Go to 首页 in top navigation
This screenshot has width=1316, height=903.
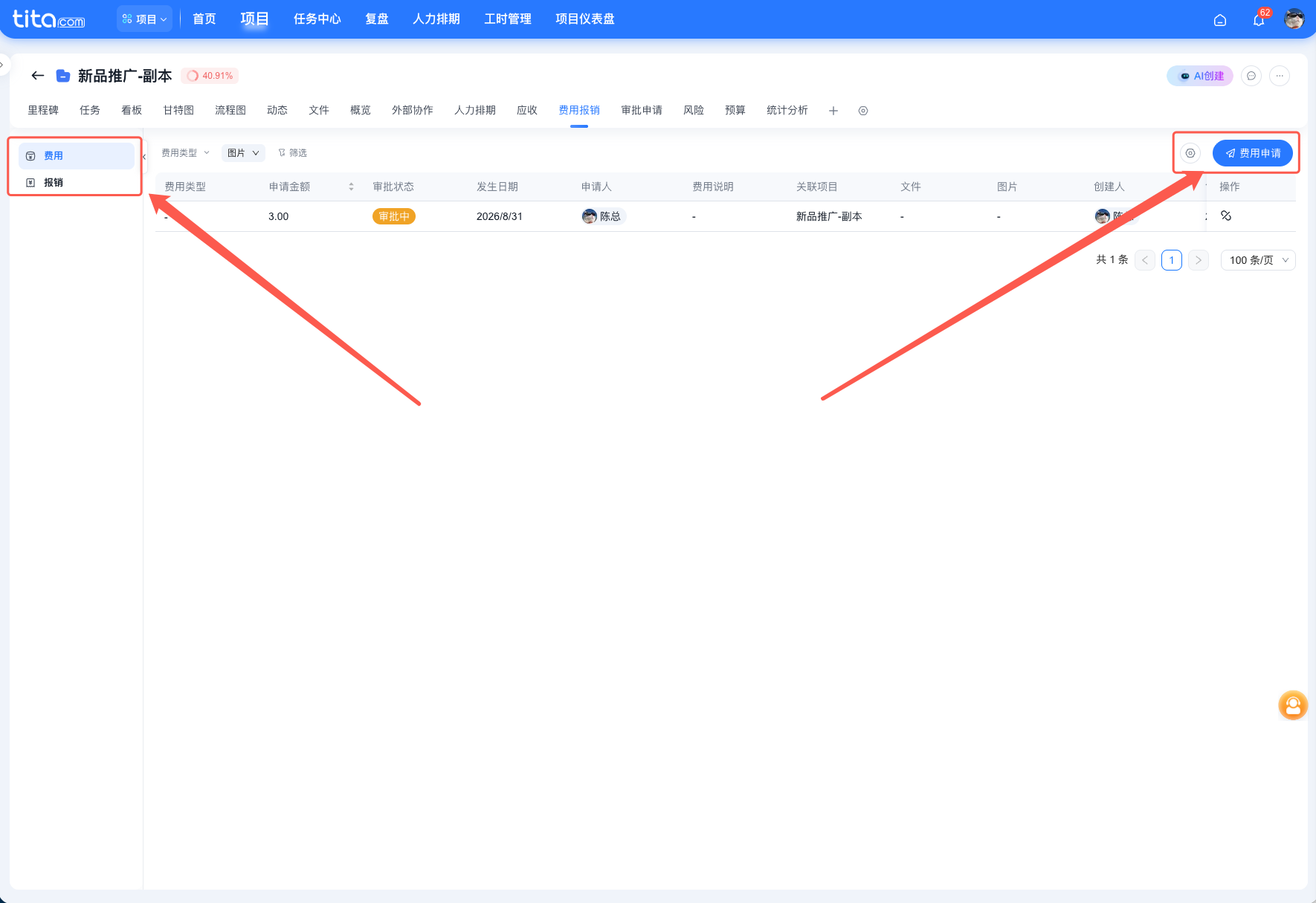(x=204, y=19)
